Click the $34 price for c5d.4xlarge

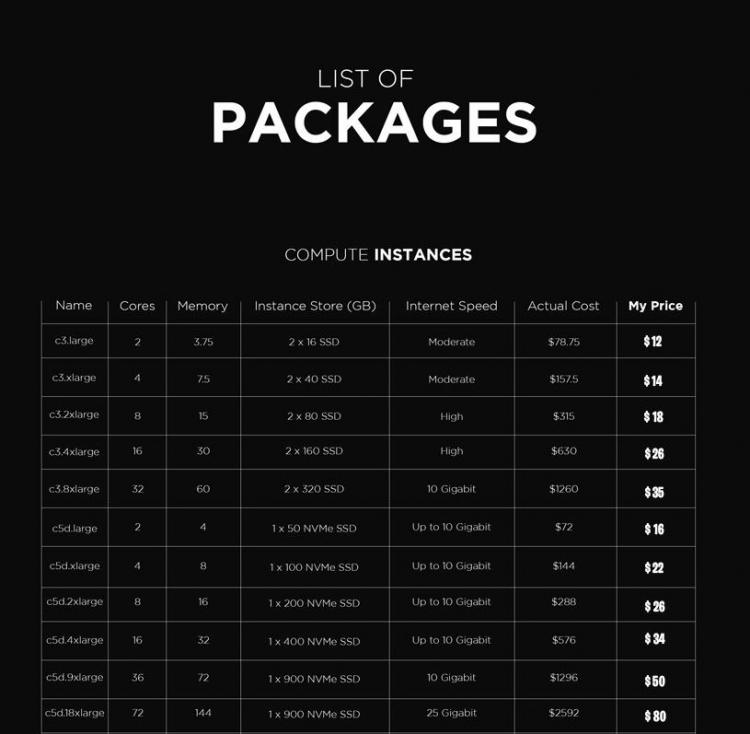click(653, 640)
